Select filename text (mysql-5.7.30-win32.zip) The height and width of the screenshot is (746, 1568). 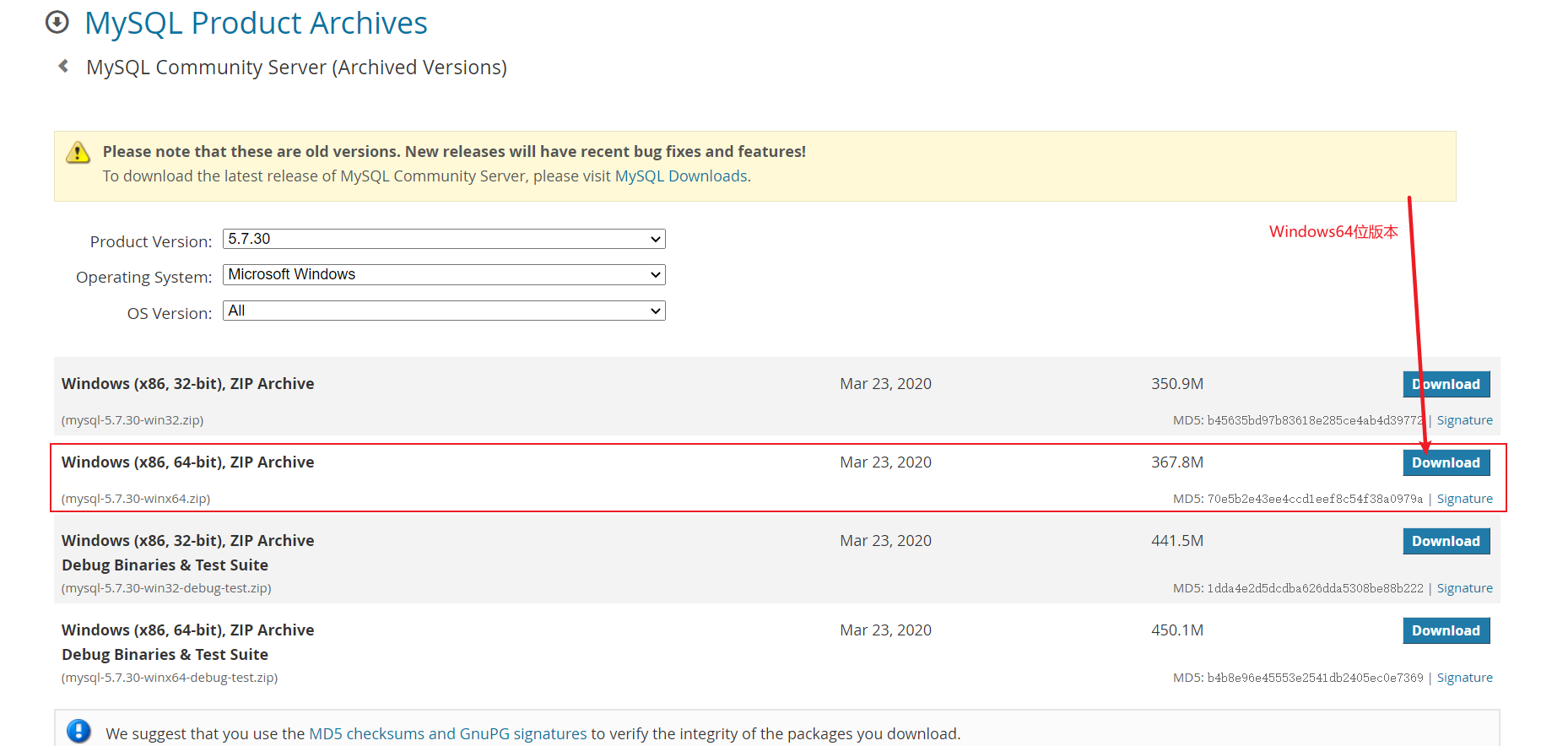click(132, 420)
